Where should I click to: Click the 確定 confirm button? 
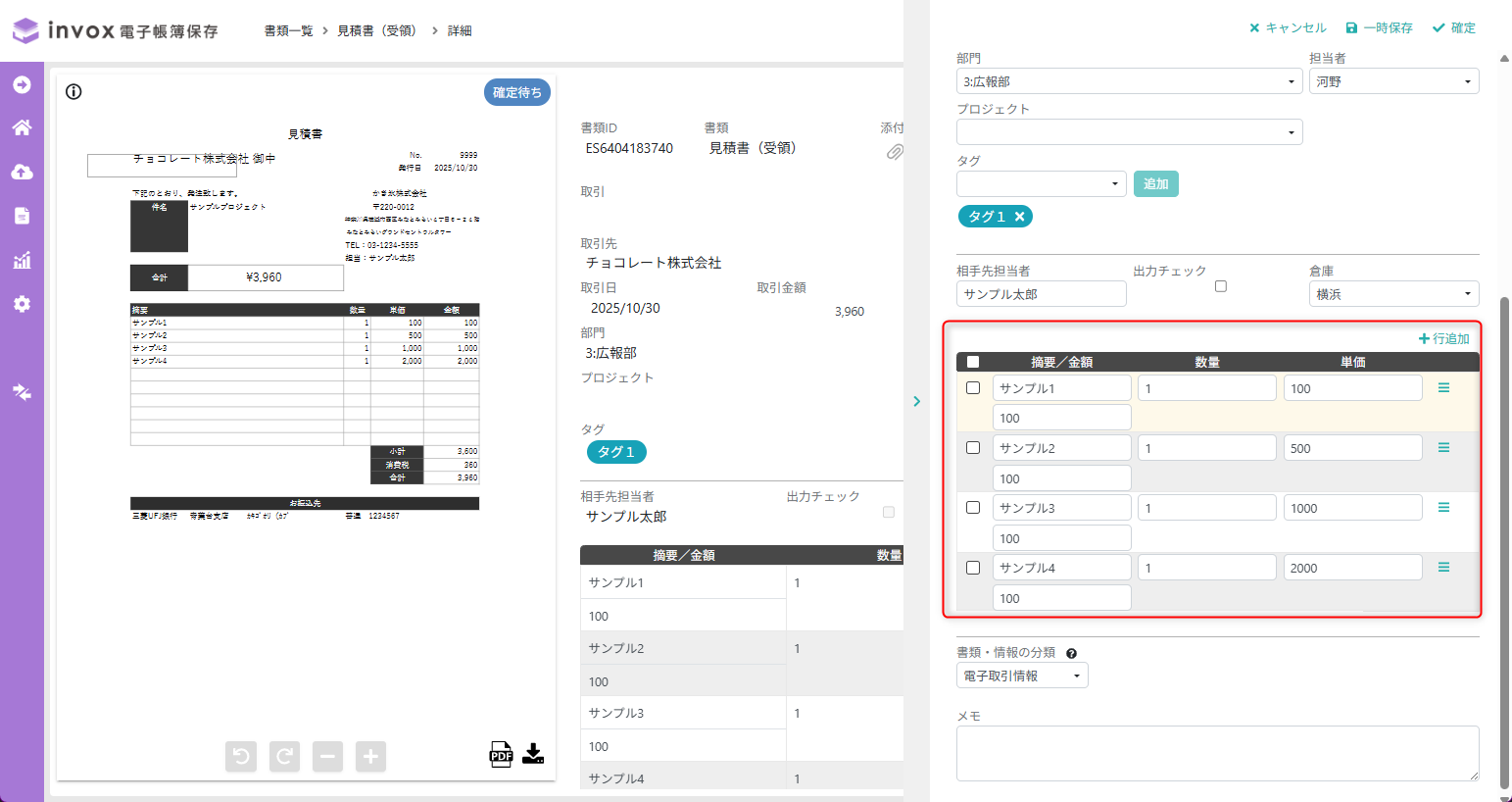[1454, 28]
